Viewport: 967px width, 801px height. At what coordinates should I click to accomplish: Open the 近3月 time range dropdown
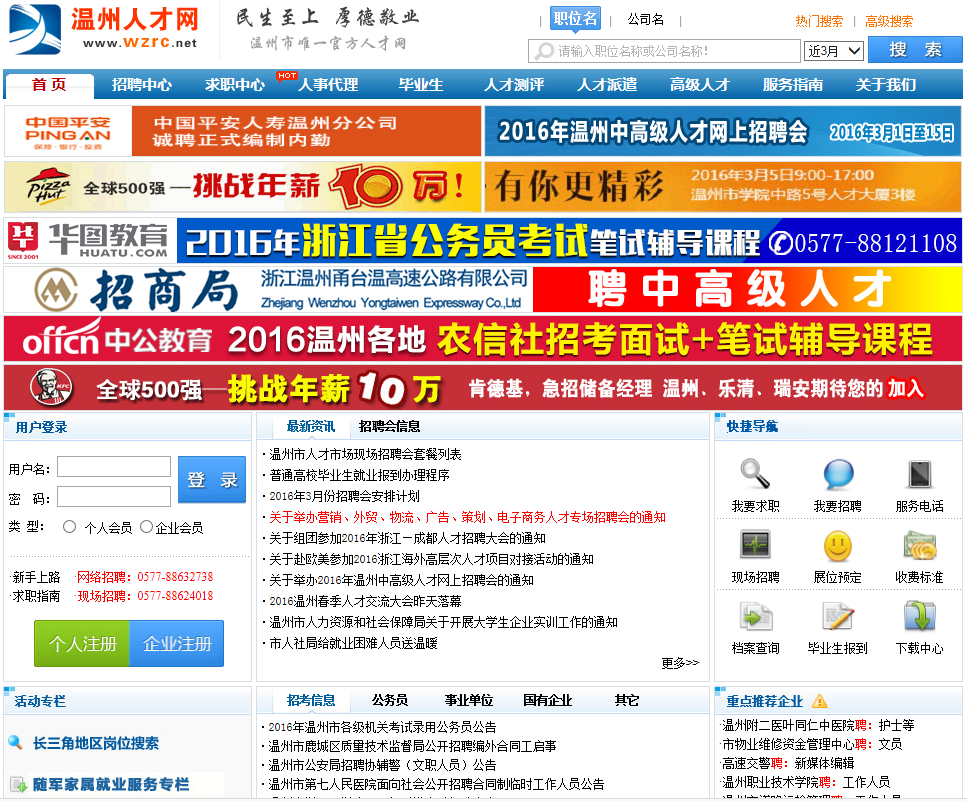[834, 51]
